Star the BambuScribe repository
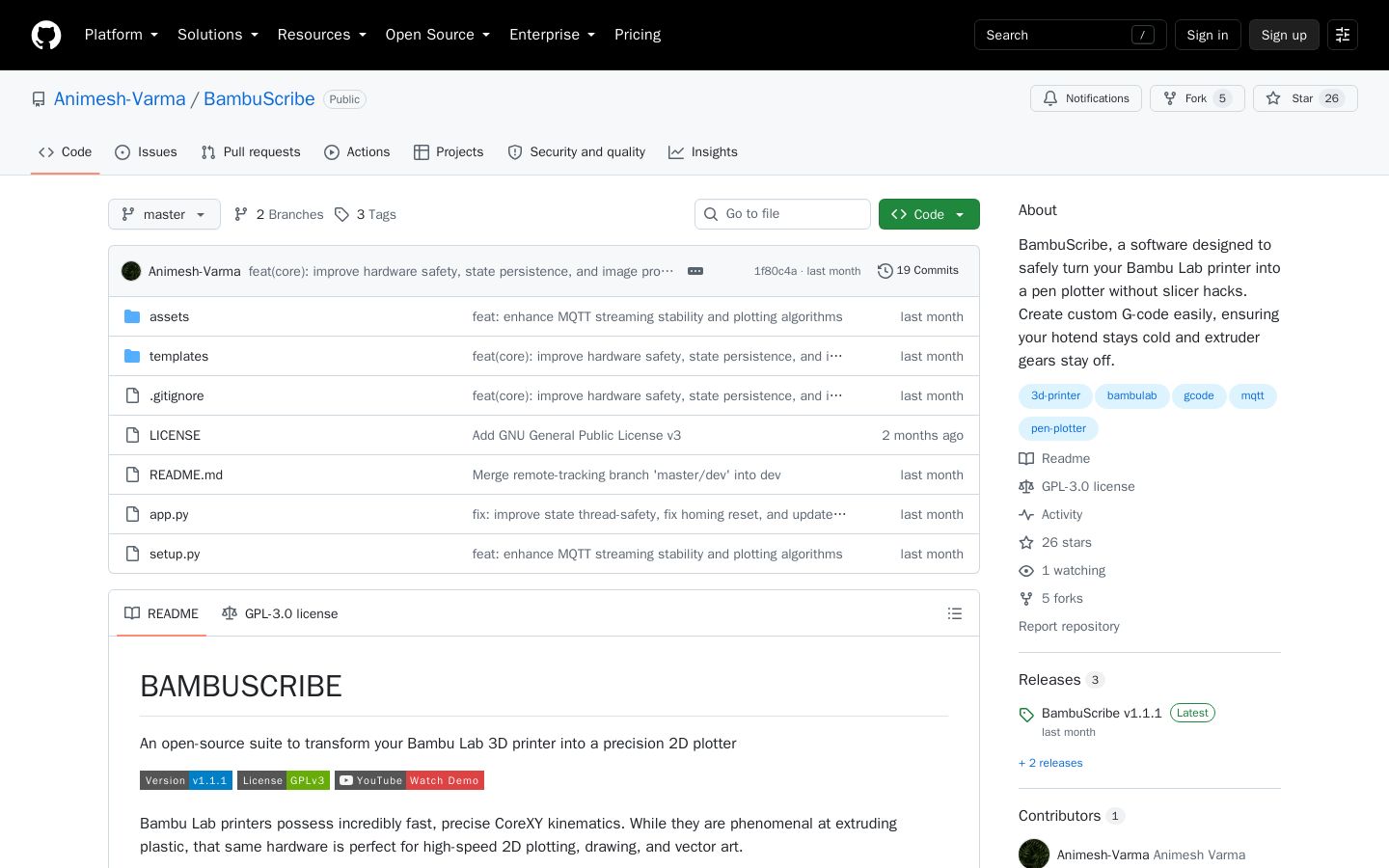Viewport: 1389px width, 868px height. (x=1305, y=98)
